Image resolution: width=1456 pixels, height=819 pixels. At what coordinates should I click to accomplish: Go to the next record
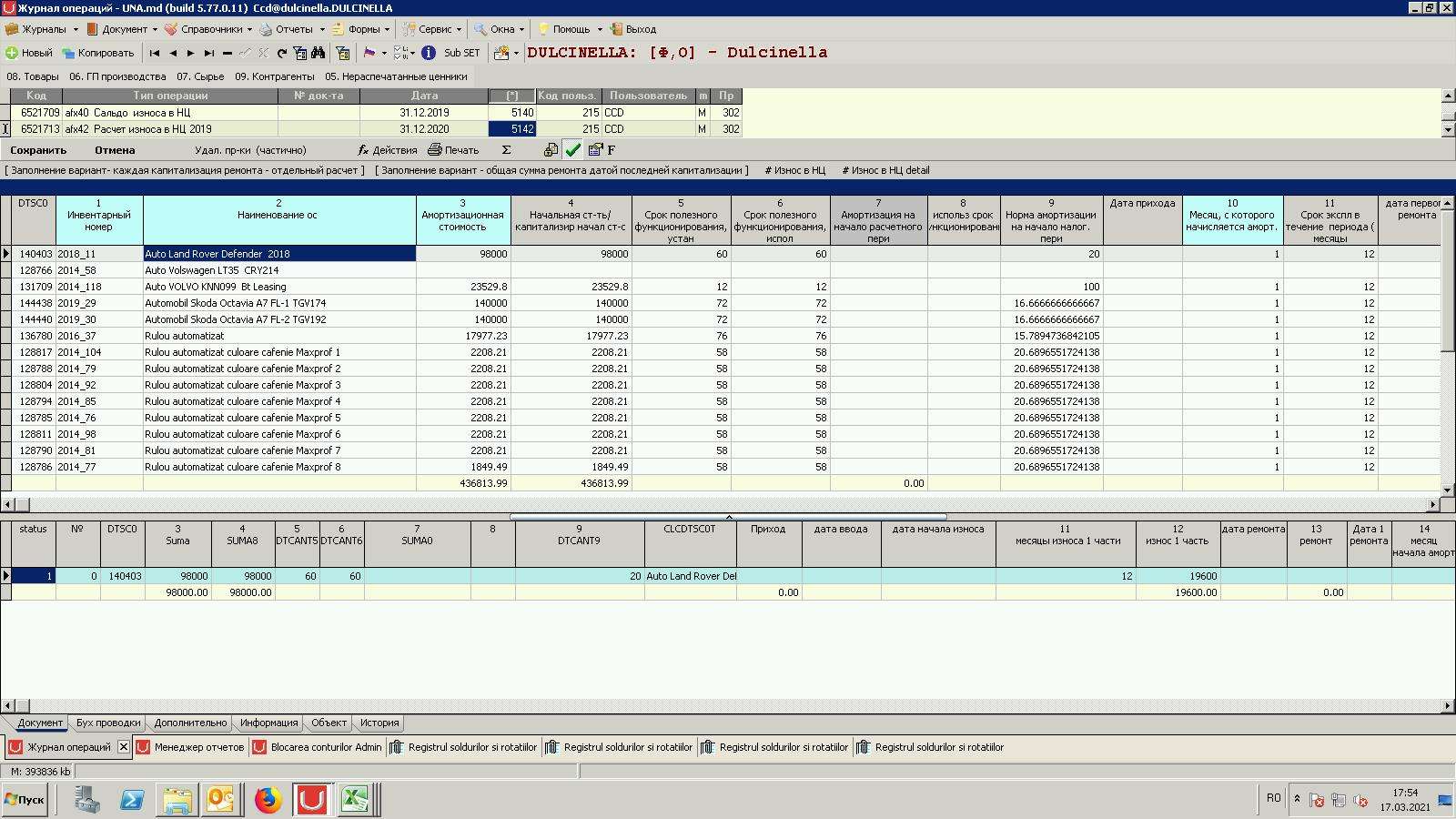191,53
